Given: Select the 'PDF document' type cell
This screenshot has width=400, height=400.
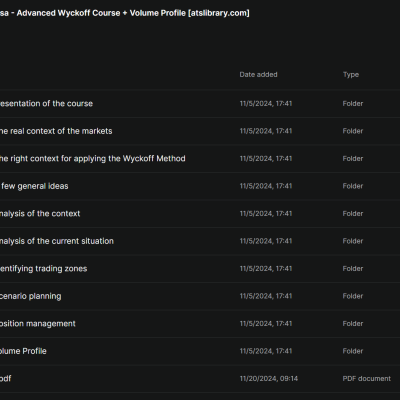Looking at the screenshot, I should click(x=367, y=378).
